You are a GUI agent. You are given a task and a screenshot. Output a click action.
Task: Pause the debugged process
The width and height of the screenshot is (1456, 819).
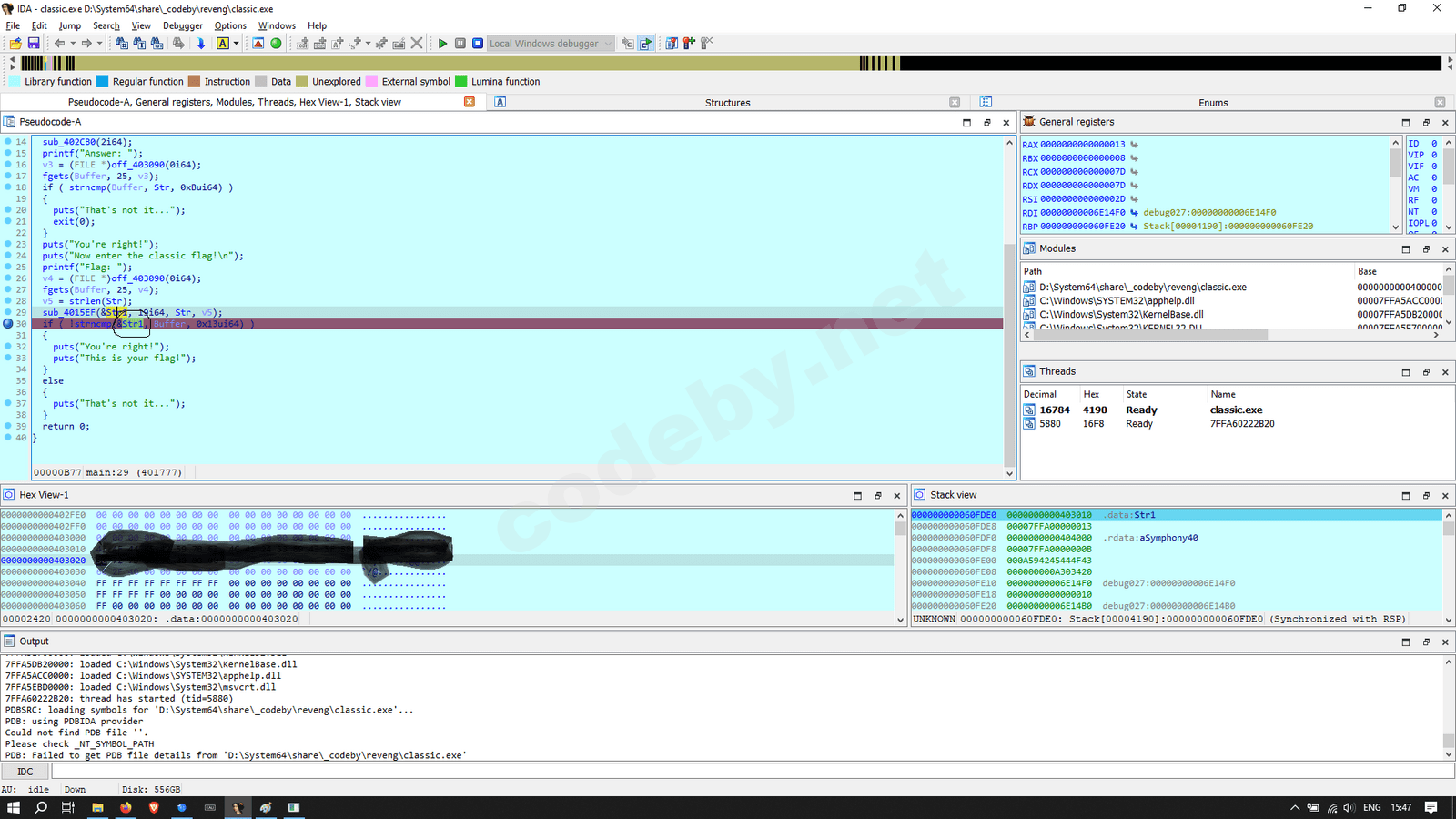(460, 44)
